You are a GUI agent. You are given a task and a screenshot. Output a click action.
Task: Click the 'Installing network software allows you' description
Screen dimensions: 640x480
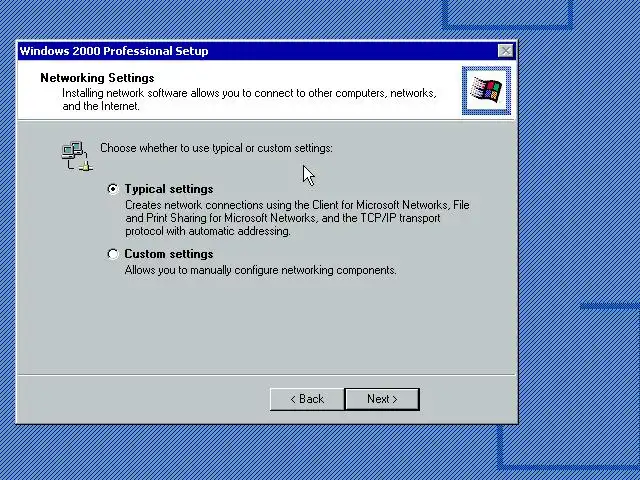[249, 99]
